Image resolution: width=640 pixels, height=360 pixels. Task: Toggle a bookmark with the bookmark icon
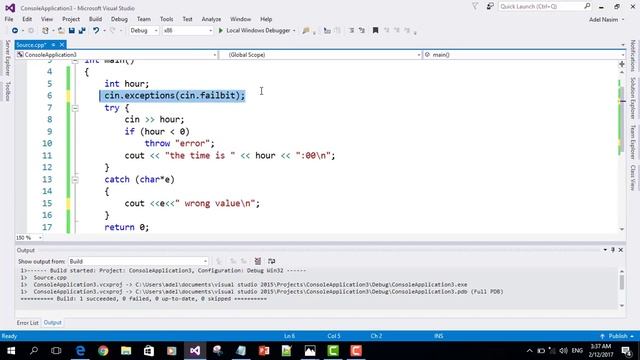click(376, 31)
